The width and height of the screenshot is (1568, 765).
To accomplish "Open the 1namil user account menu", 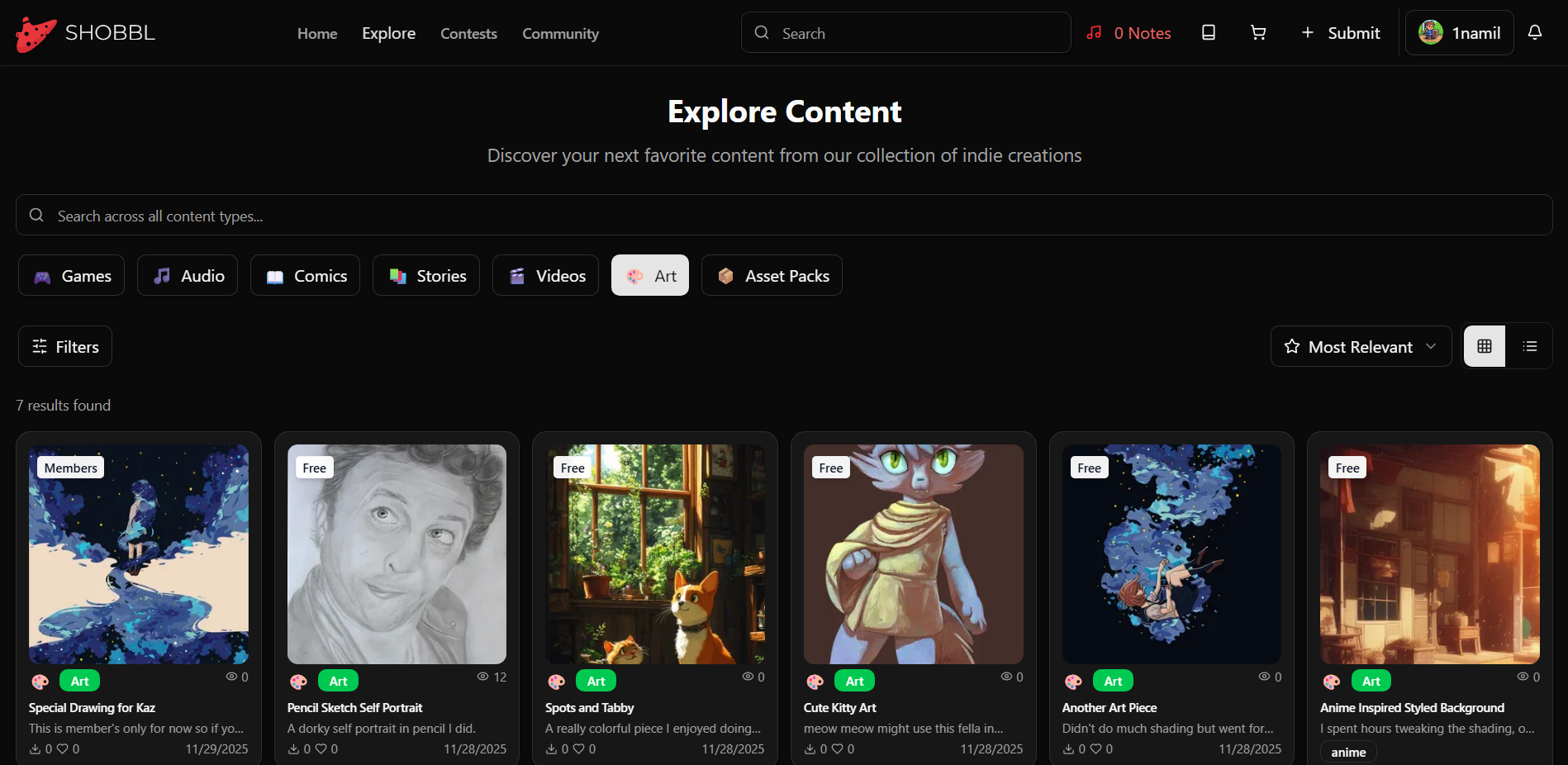I will (1459, 33).
